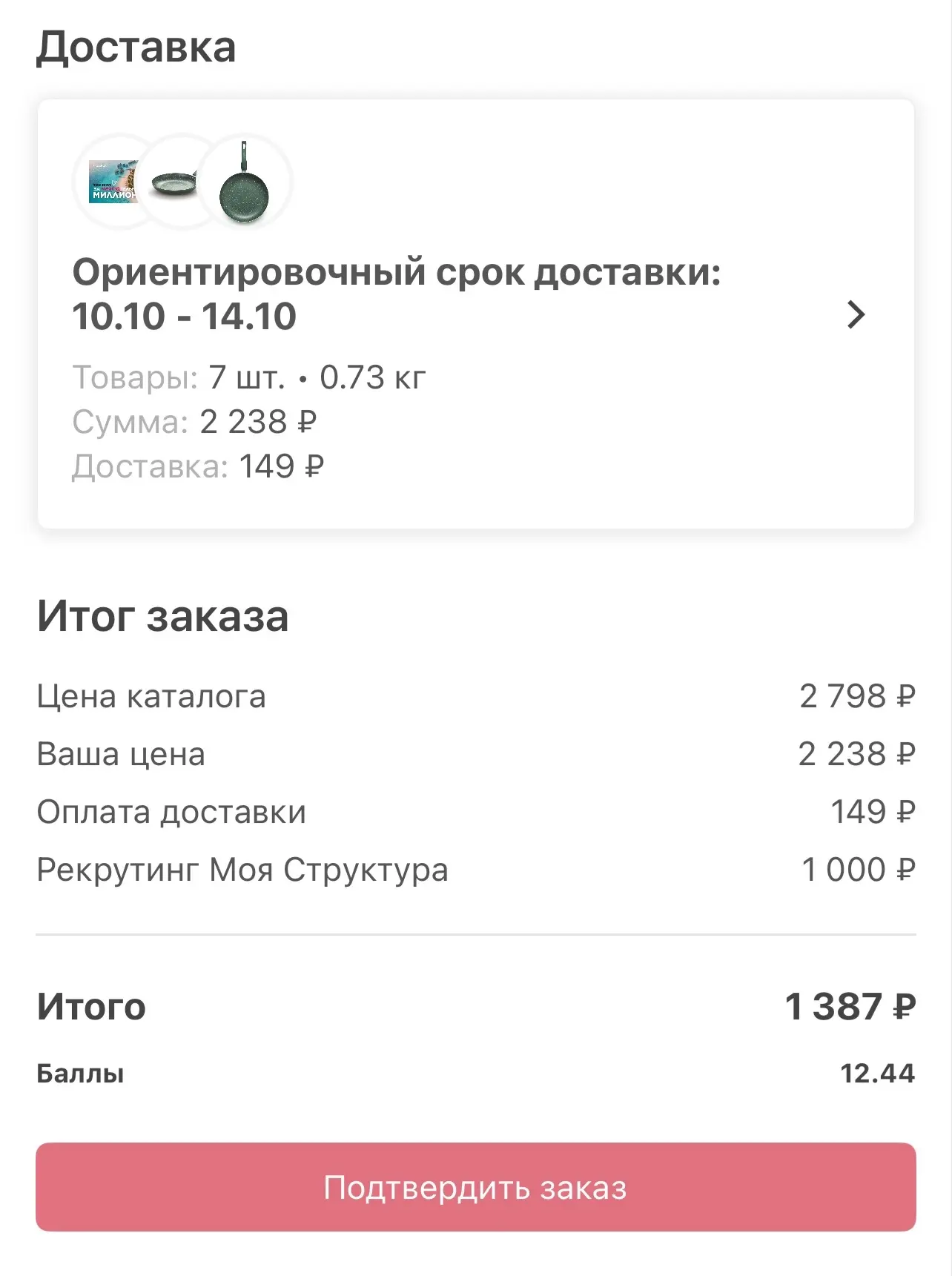Click the Баллы points value 12.44
Viewport: 952px width, 1276px height.
[878, 1074]
